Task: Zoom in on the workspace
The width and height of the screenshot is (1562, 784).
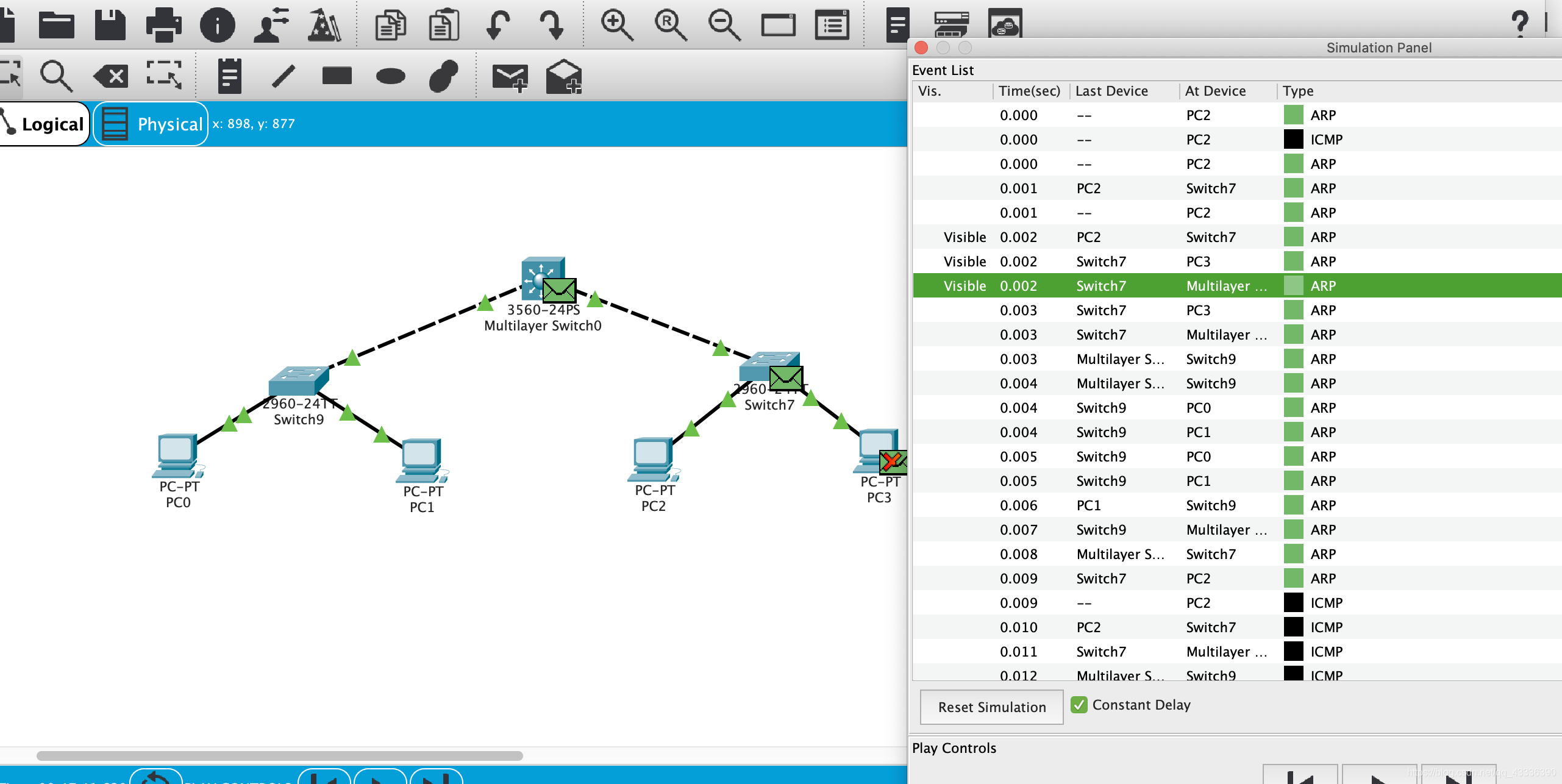Action: tap(617, 25)
